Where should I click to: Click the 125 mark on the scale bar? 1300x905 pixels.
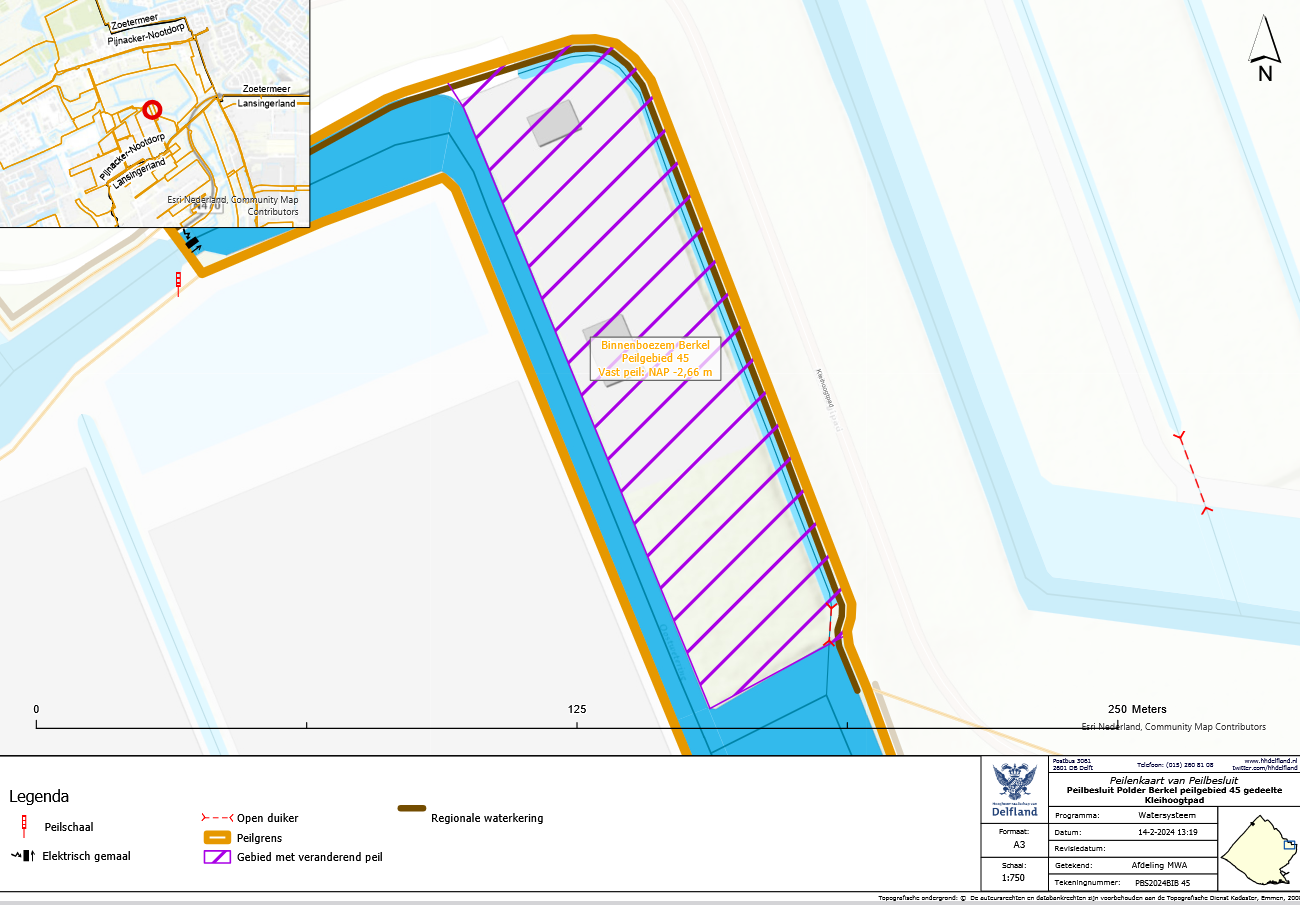tap(577, 709)
